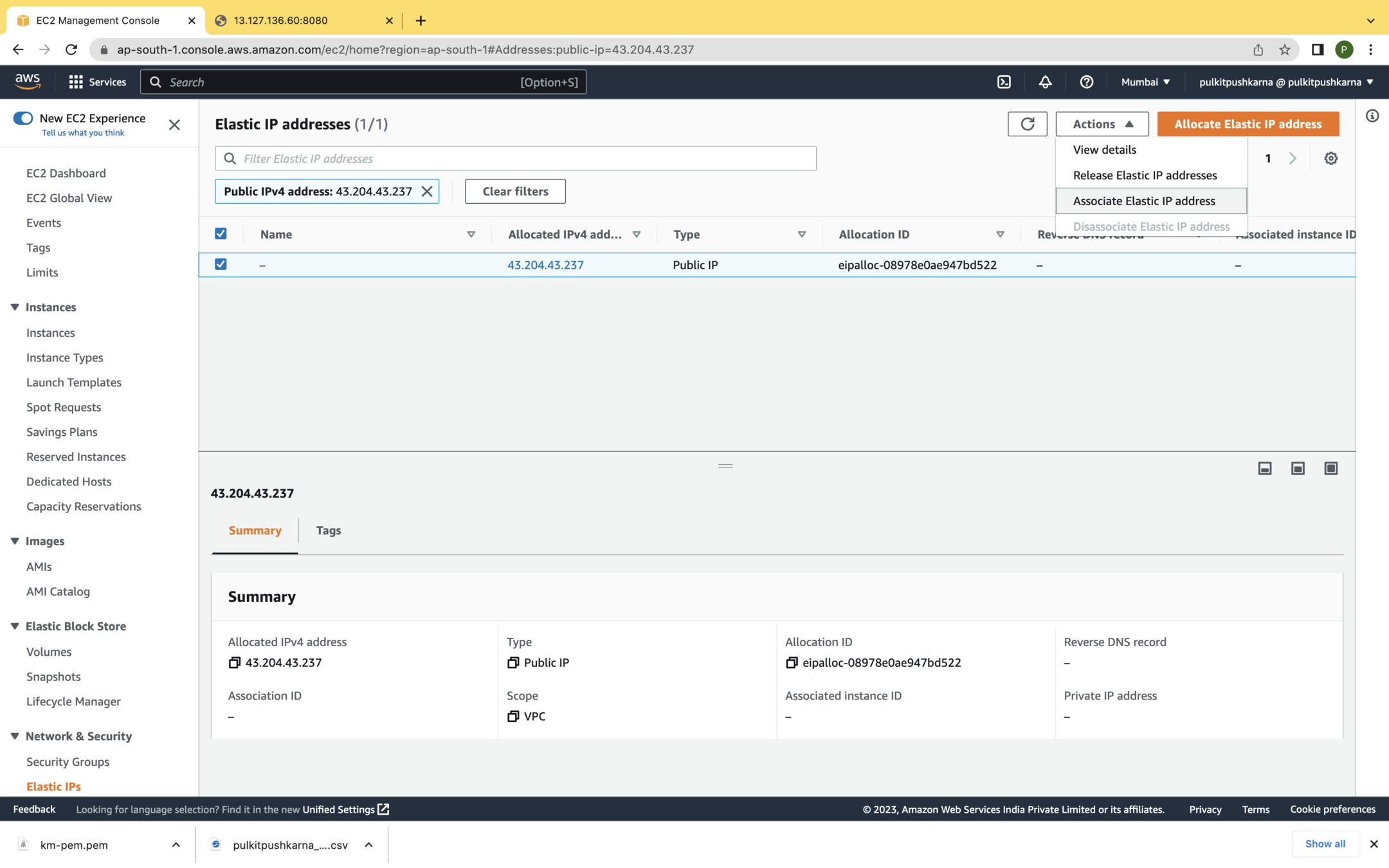The height and width of the screenshot is (868, 1389).
Task: Copy the allocated IPv4 address 43.204.43.237
Action: click(234, 662)
